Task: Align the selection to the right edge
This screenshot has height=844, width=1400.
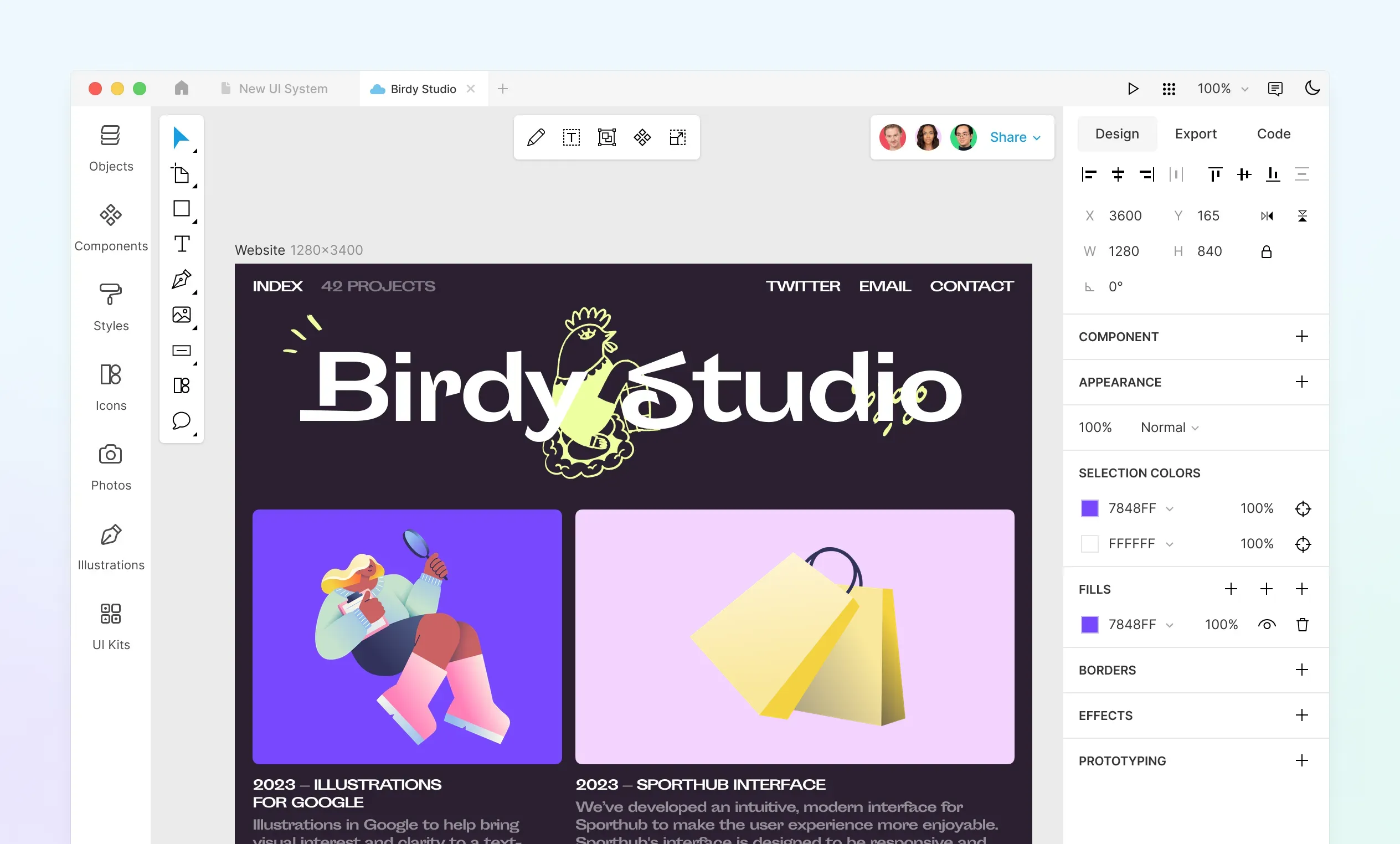Action: click(x=1146, y=174)
